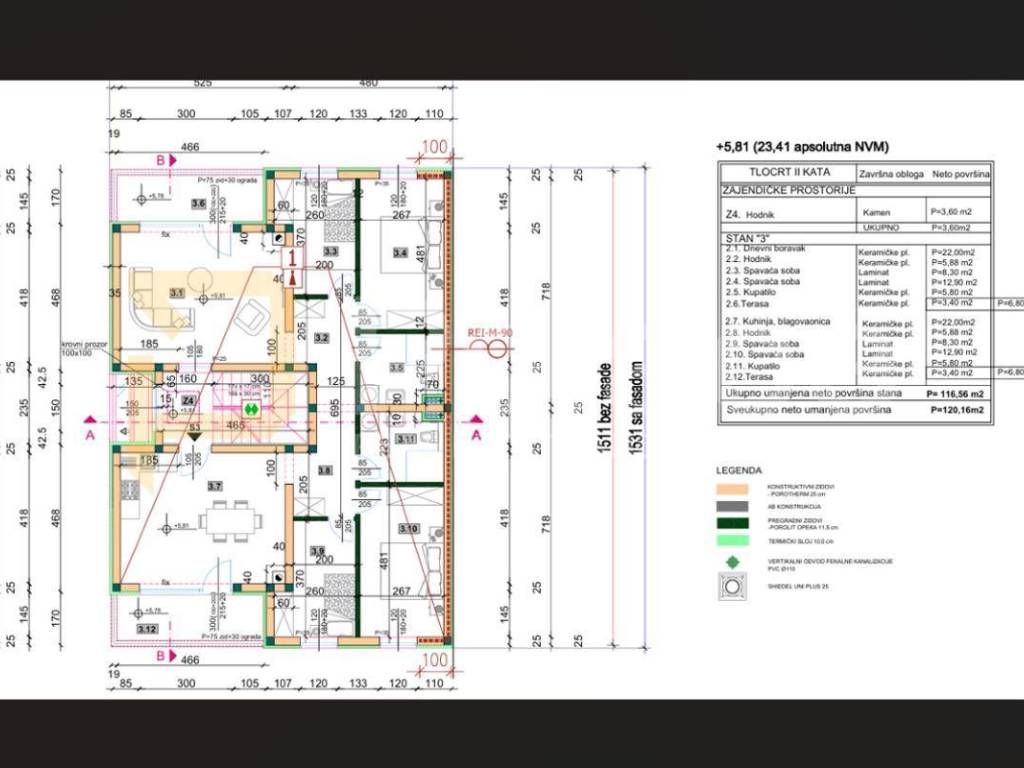Click the Z4 corridor label on the plan
The height and width of the screenshot is (768, 1024).
pos(189,401)
